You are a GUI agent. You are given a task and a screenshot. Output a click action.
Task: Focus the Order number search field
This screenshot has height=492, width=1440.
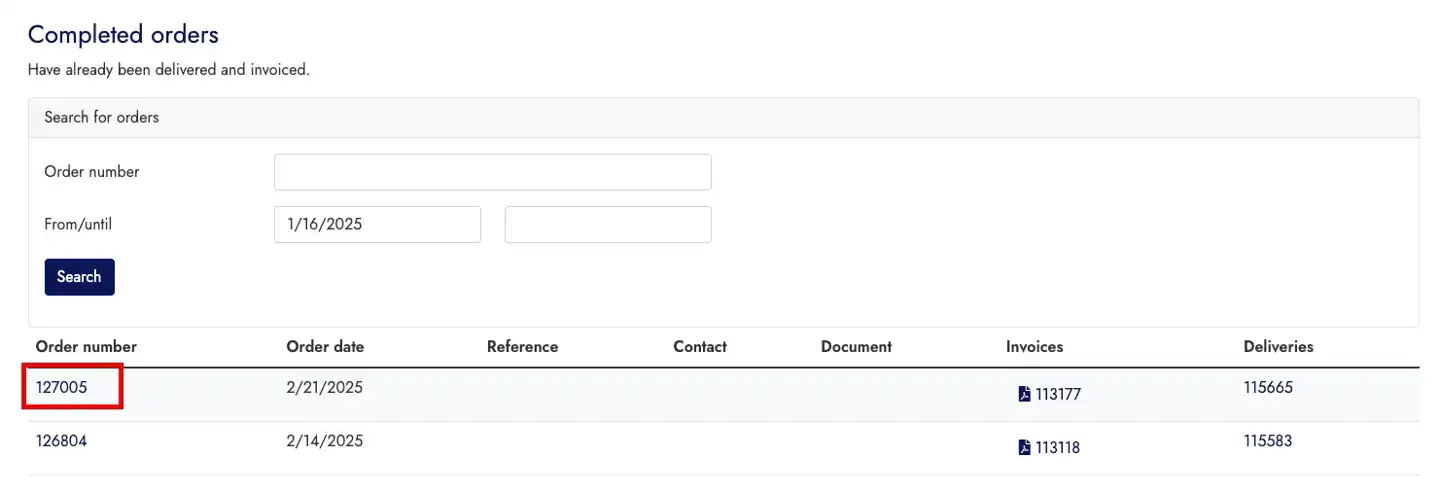point(492,172)
